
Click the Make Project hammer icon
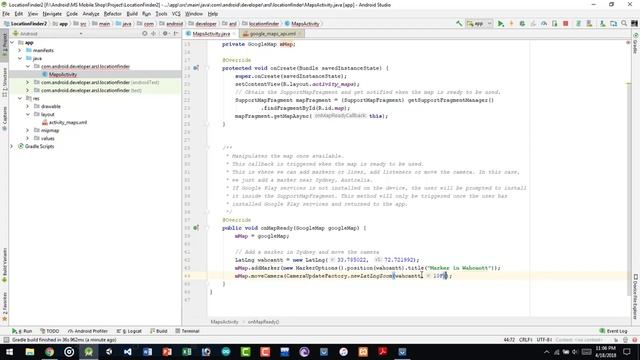459,24
